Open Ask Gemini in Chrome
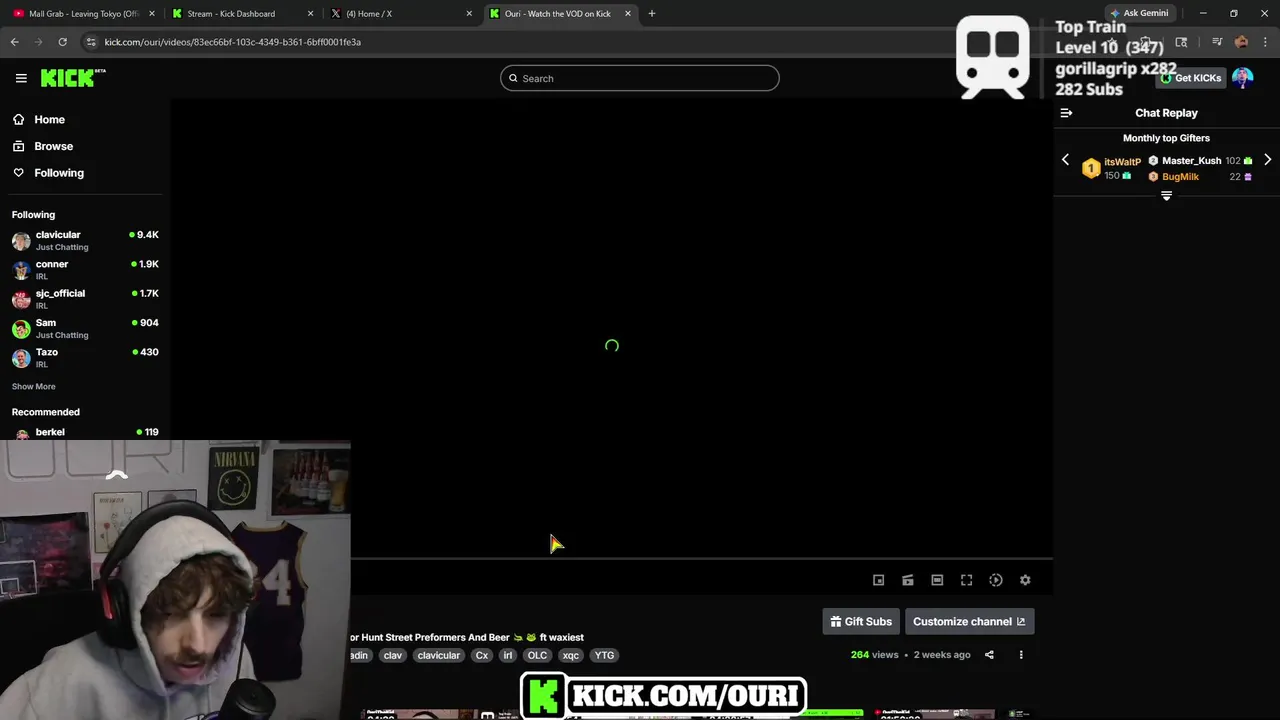Image resolution: width=1280 pixels, height=720 pixels. pos(1139,14)
